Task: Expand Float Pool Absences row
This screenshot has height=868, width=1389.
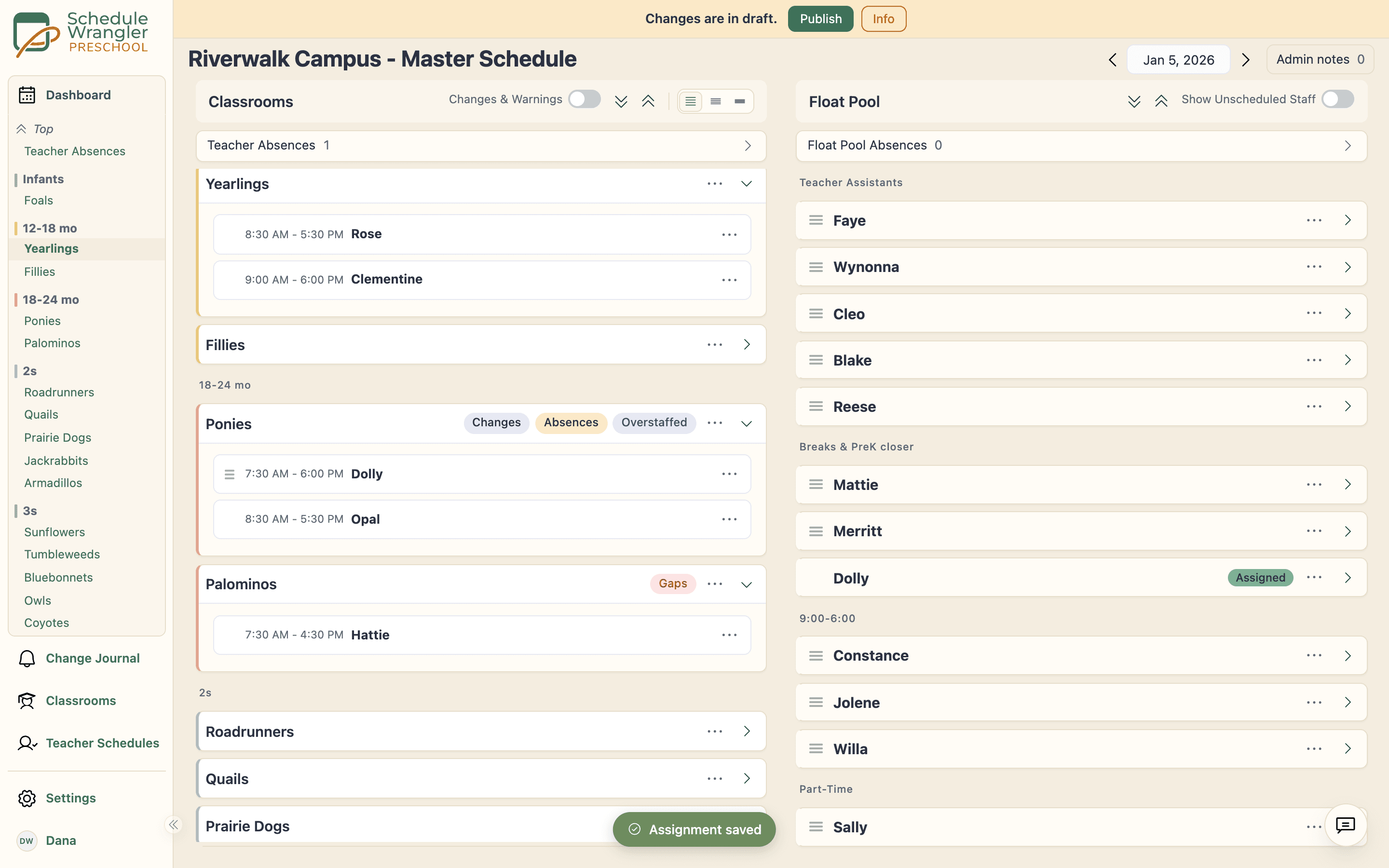Action: click(1081, 146)
